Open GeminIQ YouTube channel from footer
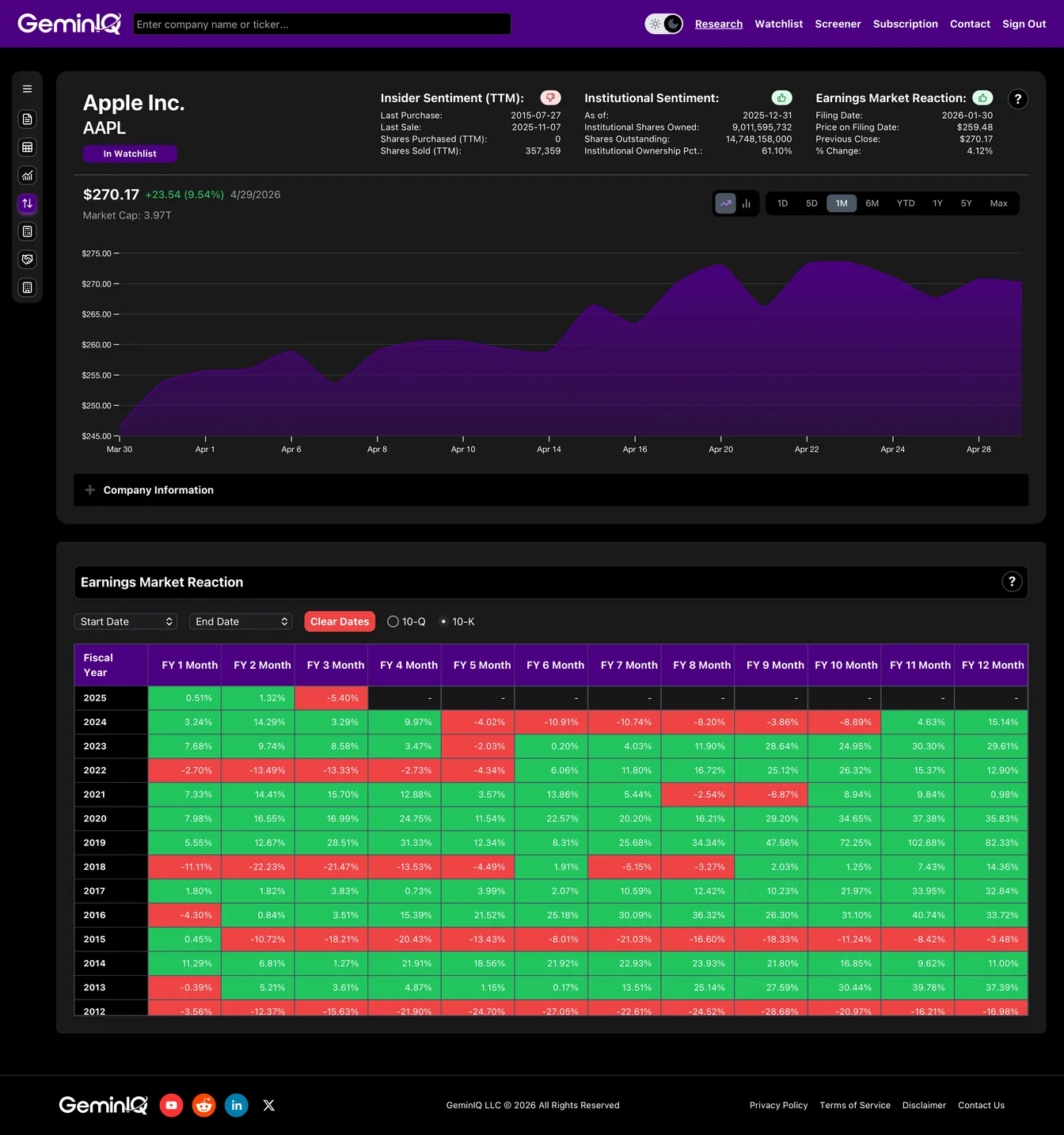 pos(172,1105)
